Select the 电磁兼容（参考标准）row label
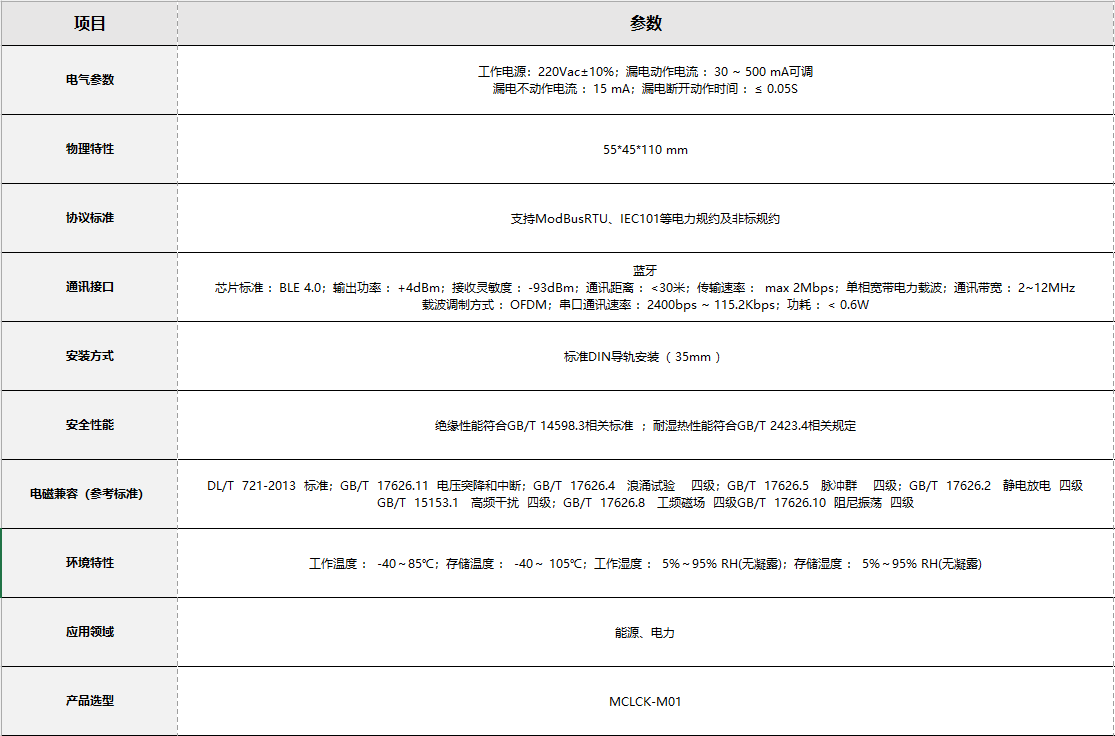1115x736 pixels. point(88,493)
